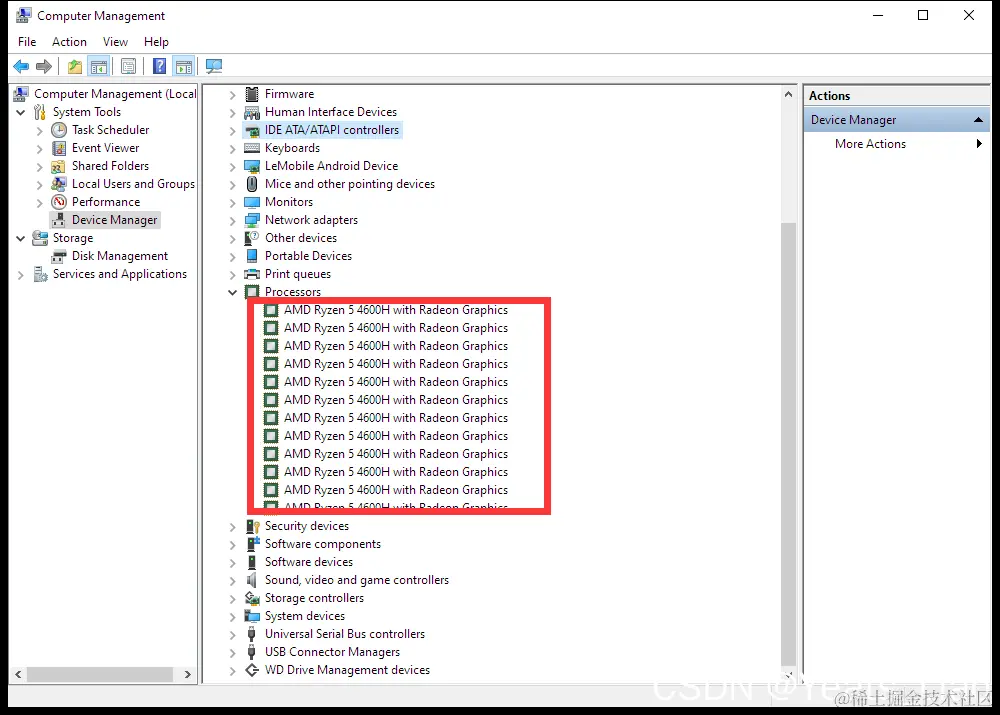Screen dimensions: 1000x715
Task: Click the Monitors category icon
Action: pyautogui.click(x=252, y=202)
